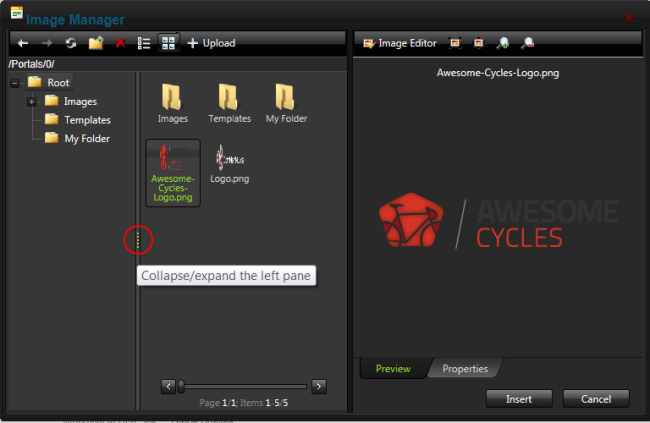Open the Image Editor
This screenshot has width=650, height=423.
(x=400, y=43)
